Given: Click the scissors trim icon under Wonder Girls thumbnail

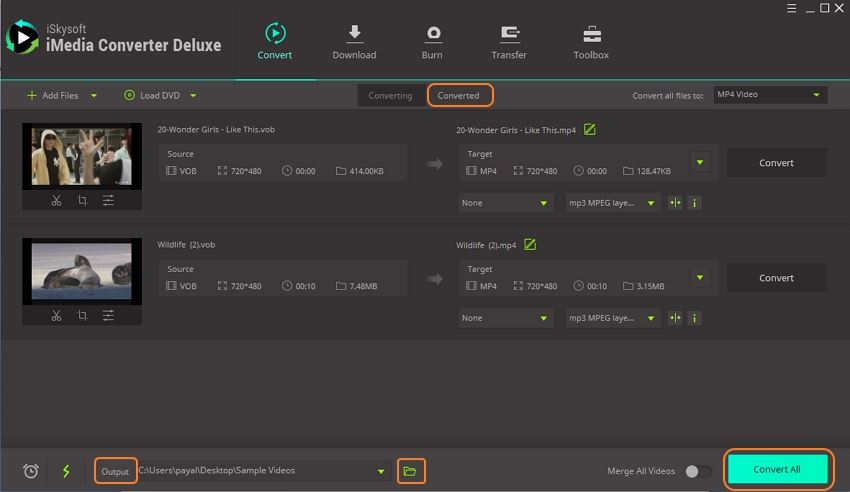Looking at the screenshot, I should click(56, 201).
